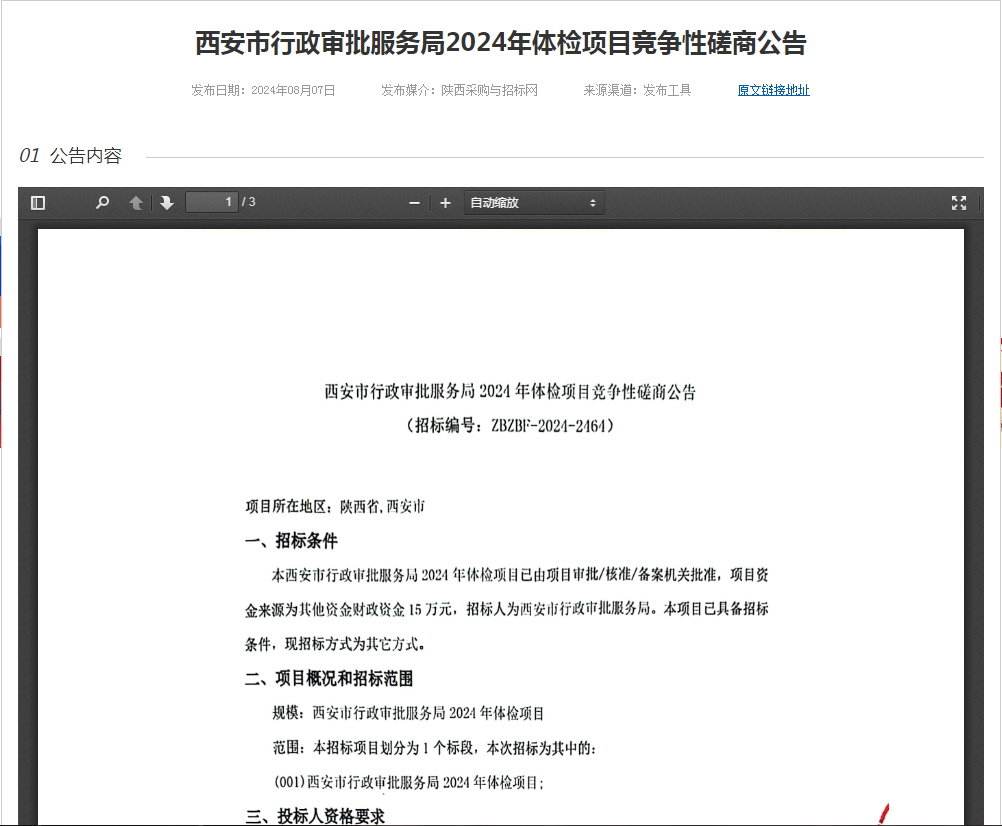Click the 范围 line about 1 个标段
1002x826 pixels.
435,747
